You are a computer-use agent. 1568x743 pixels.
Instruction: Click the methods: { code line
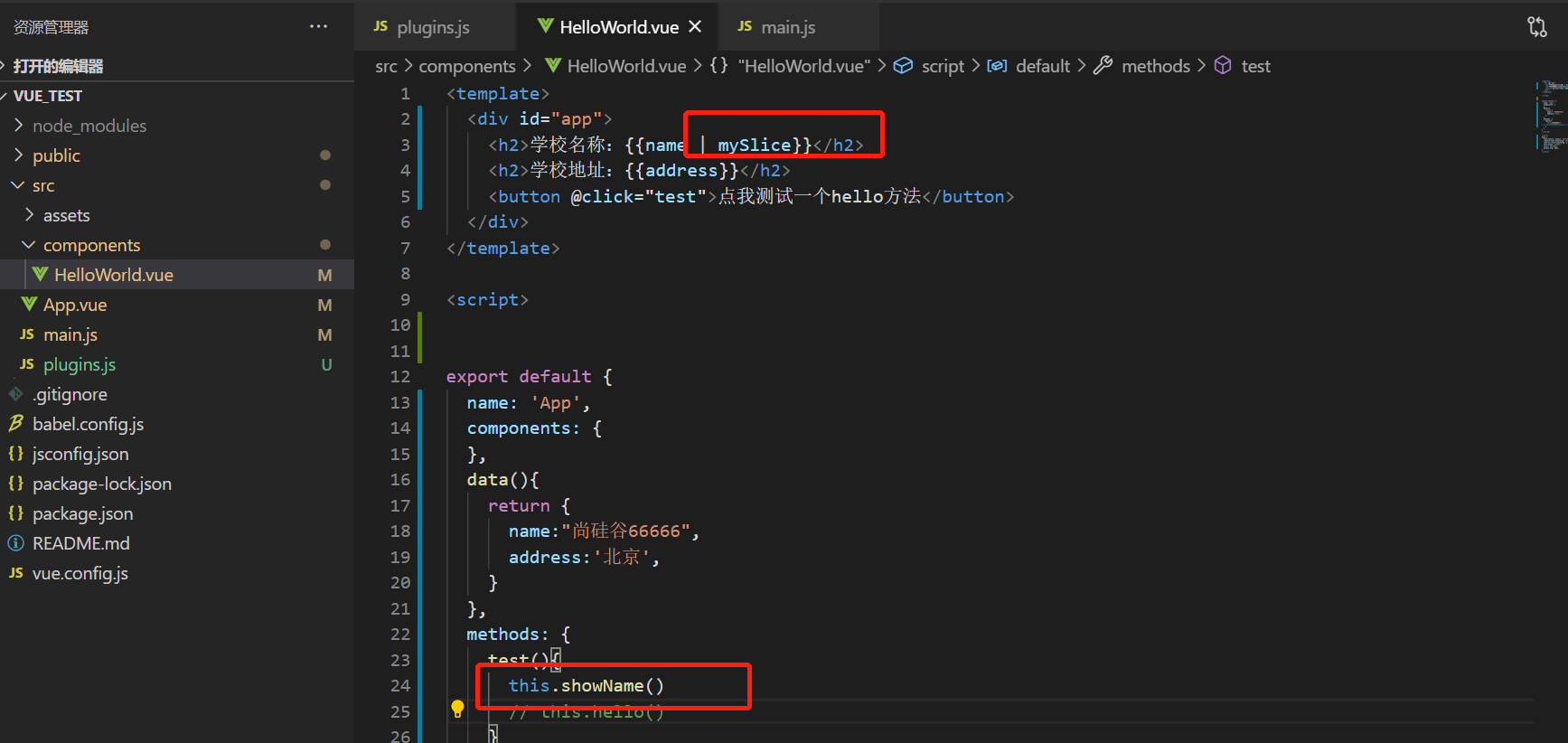pyautogui.click(x=518, y=634)
